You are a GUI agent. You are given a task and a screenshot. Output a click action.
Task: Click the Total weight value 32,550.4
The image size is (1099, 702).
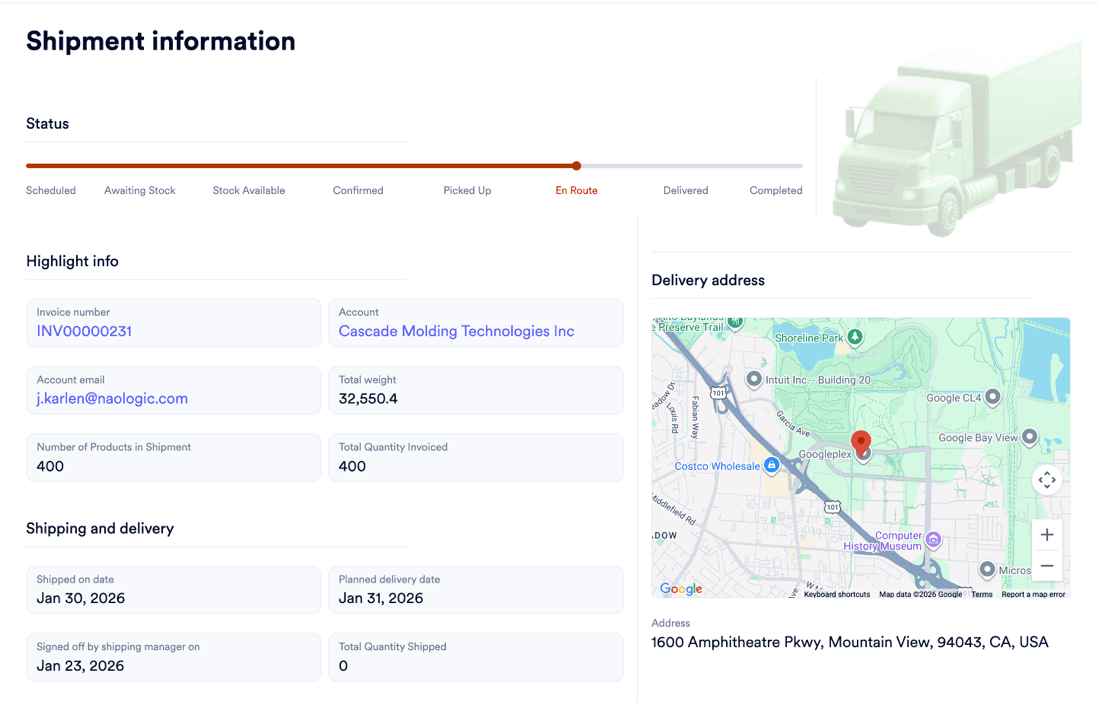tap(368, 399)
